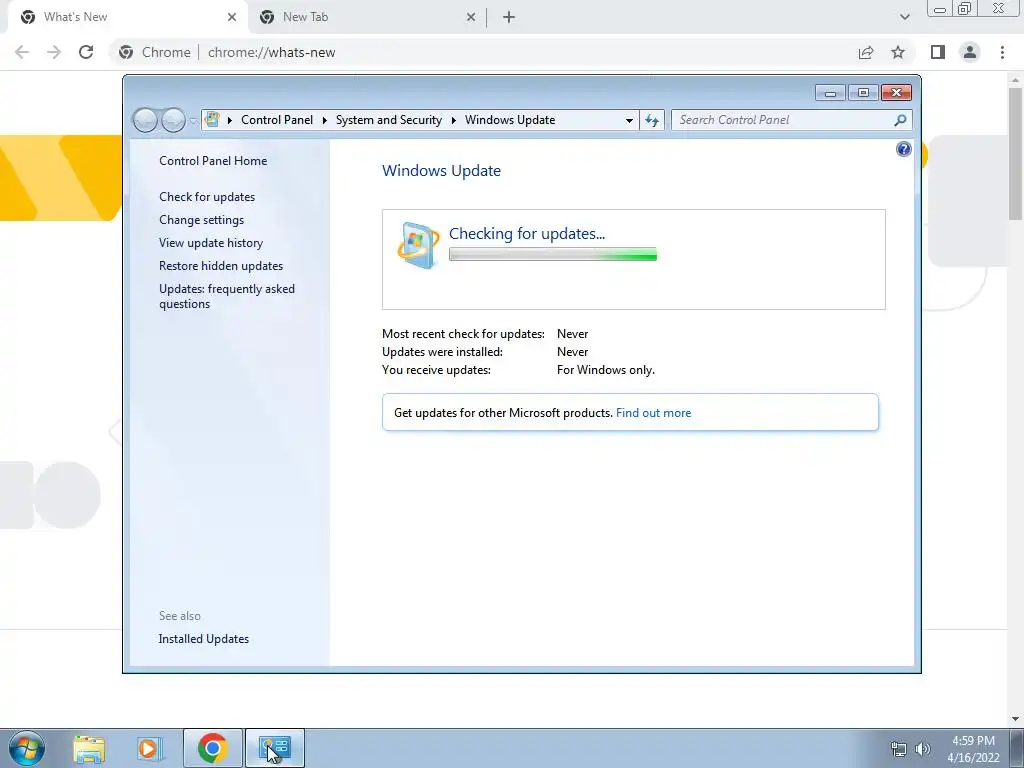This screenshot has width=1024, height=768.
Task: Open Installed Updates link
Action: tap(204, 639)
